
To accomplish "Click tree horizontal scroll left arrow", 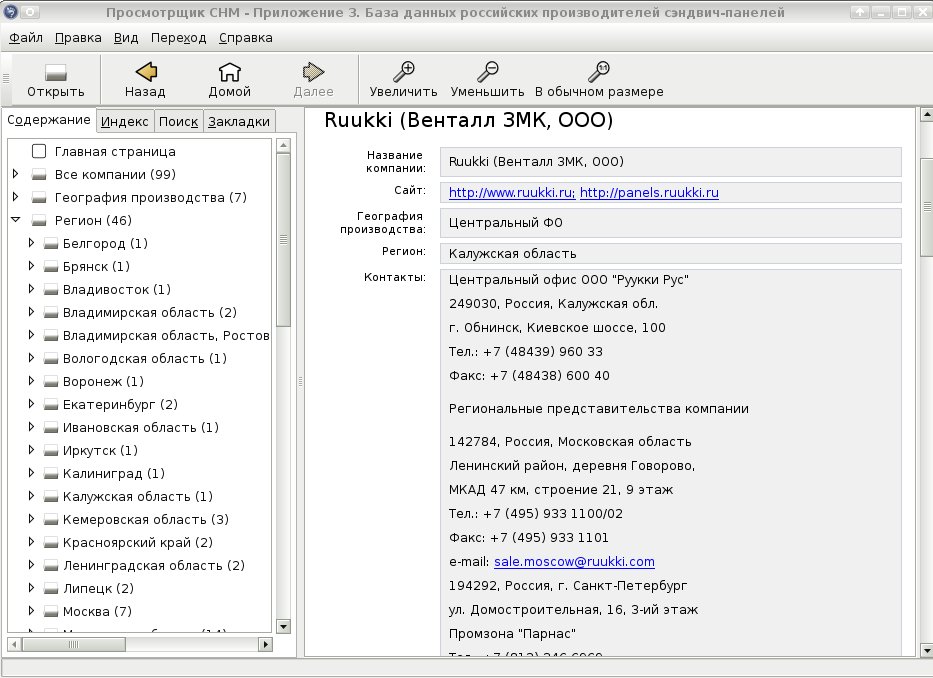I will pos(14,644).
